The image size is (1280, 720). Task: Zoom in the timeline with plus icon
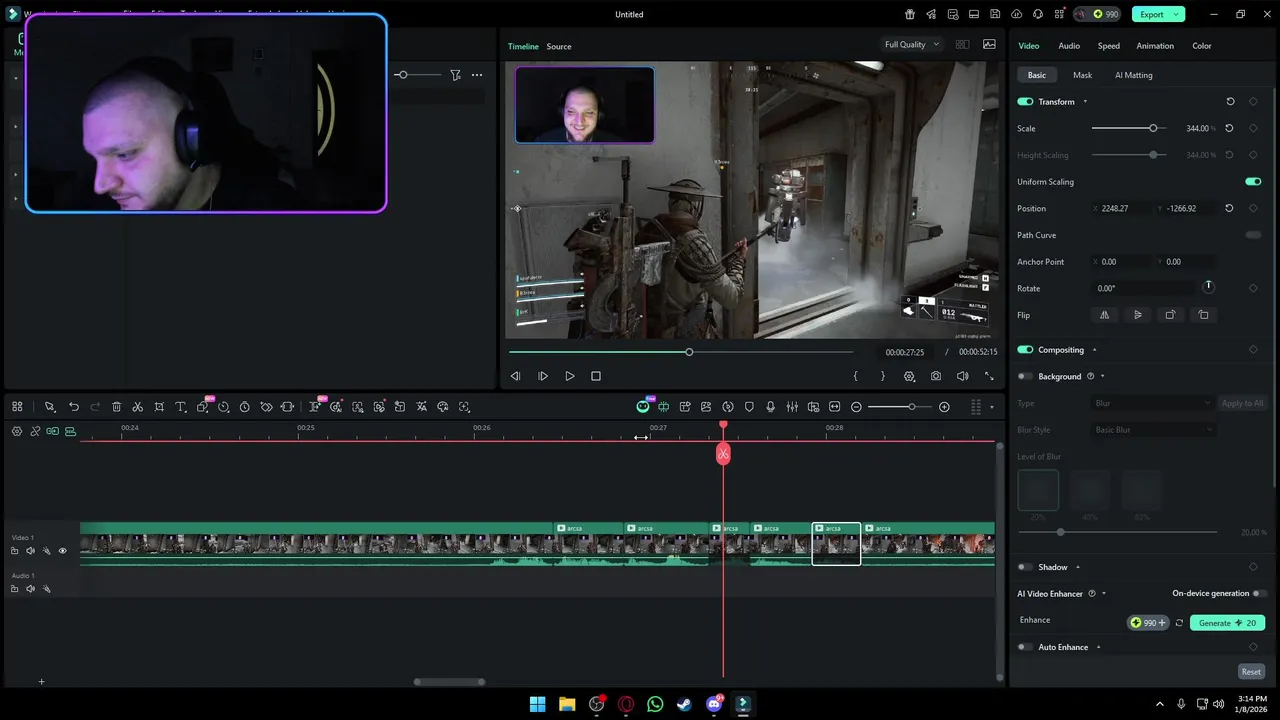tap(944, 407)
